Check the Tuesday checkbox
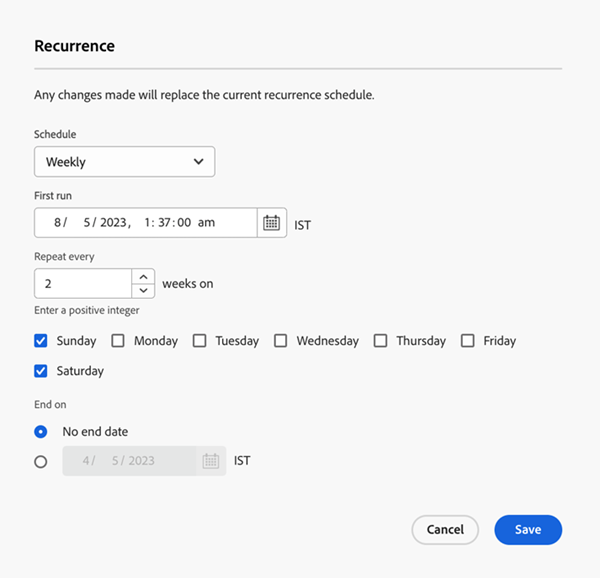The height and width of the screenshot is (578, 600). point(199,341)
